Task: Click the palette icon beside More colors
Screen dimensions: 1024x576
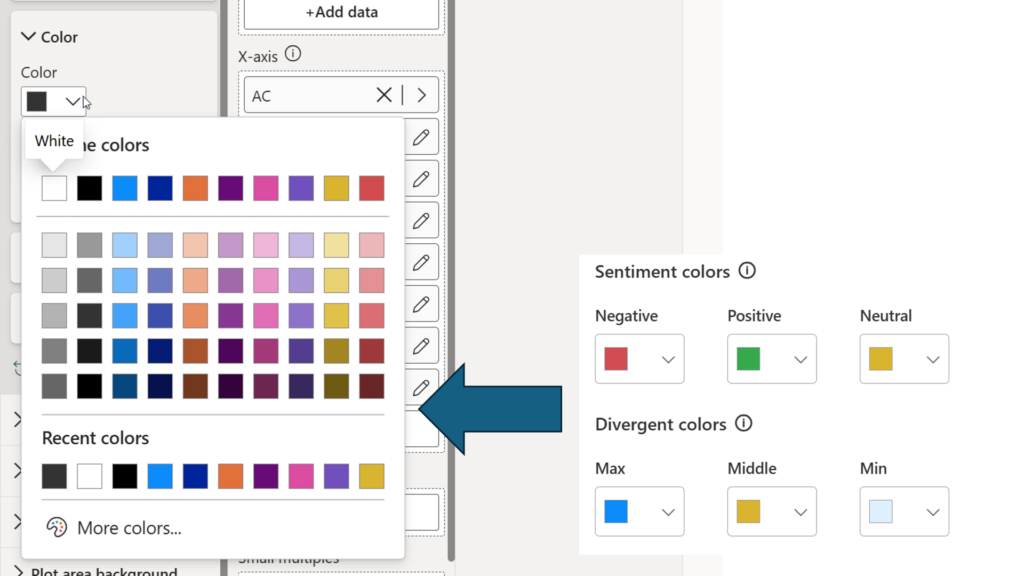Action: coord(56,527)
